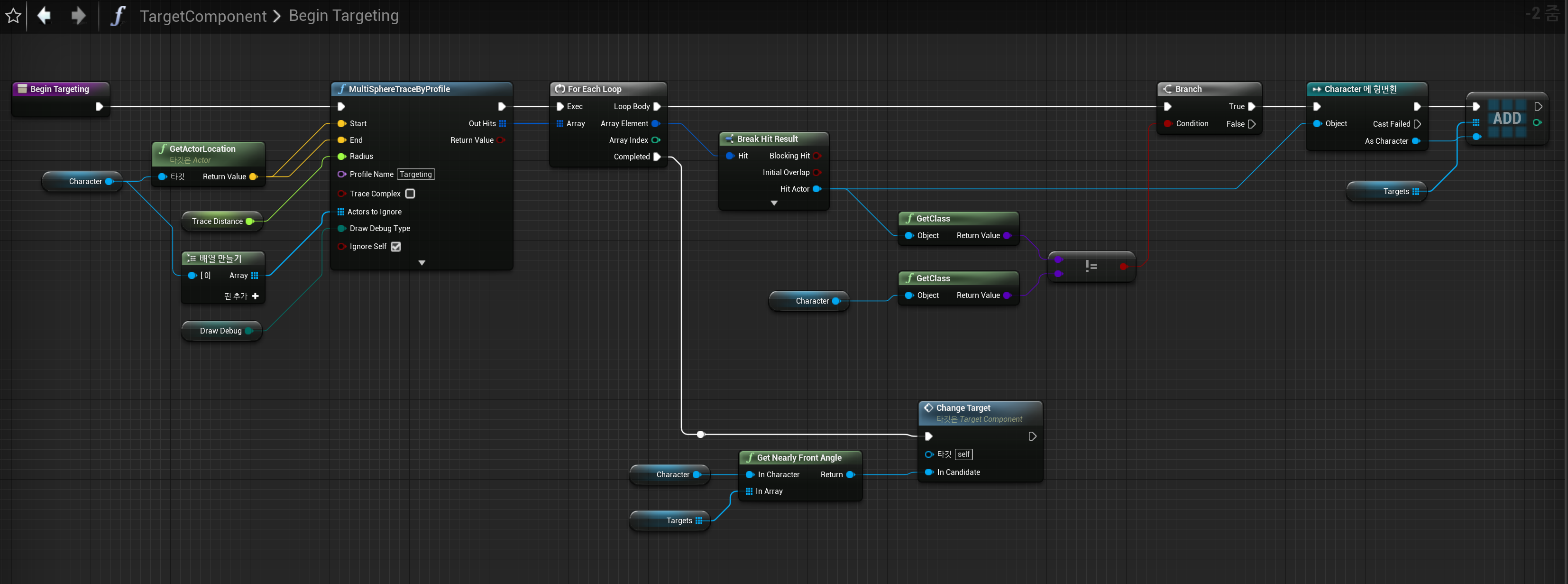Open the TargetComponent breadcrumb
Viewport: 1568px width, 584px height.
point(202,16)
